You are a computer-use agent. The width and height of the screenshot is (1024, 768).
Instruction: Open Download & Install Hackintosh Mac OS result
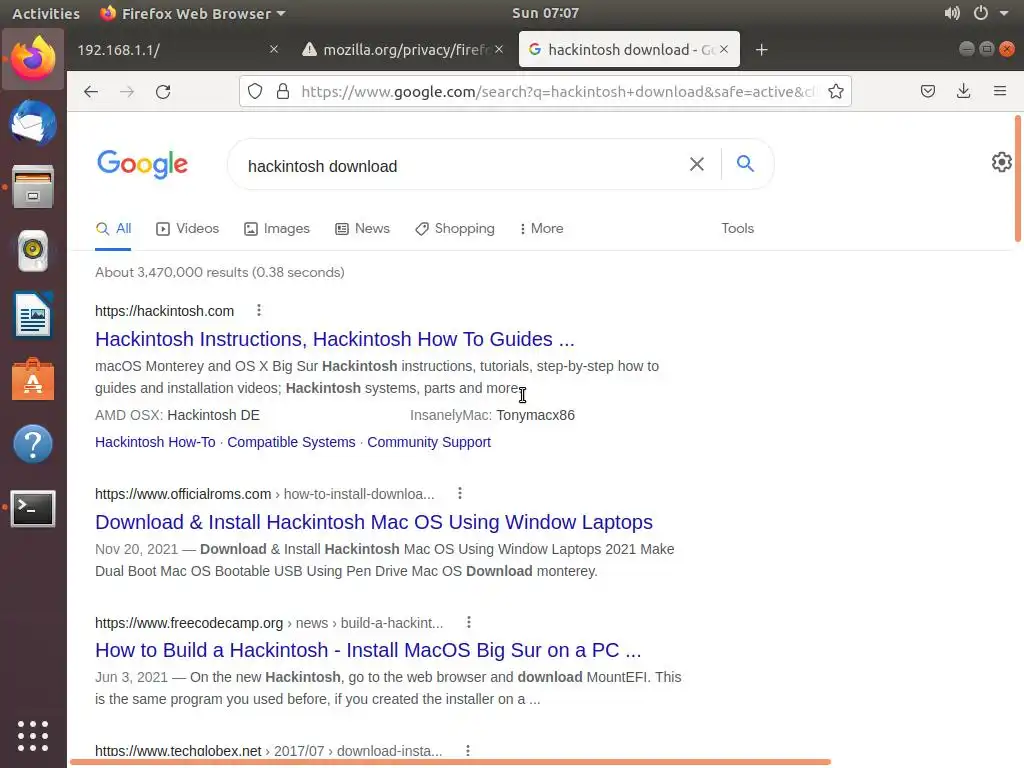coord(374,522)
